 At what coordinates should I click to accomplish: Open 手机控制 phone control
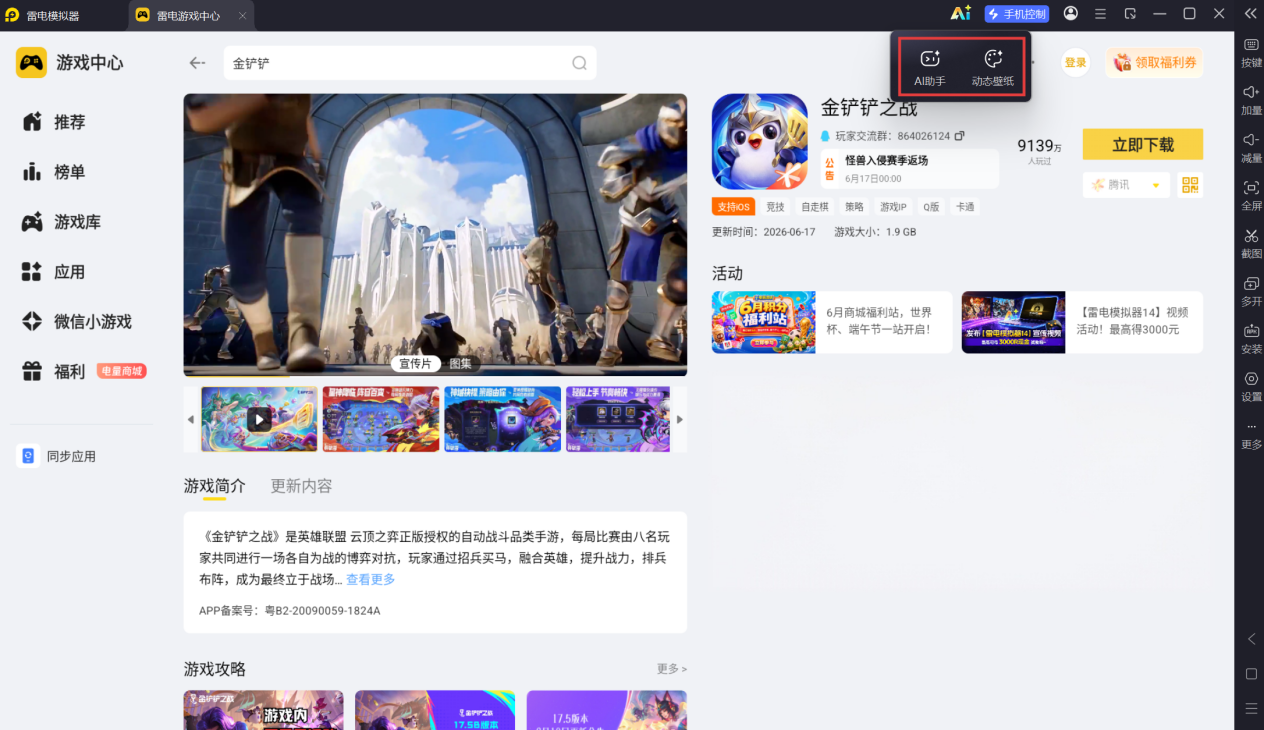click(x=1016, y=14)
